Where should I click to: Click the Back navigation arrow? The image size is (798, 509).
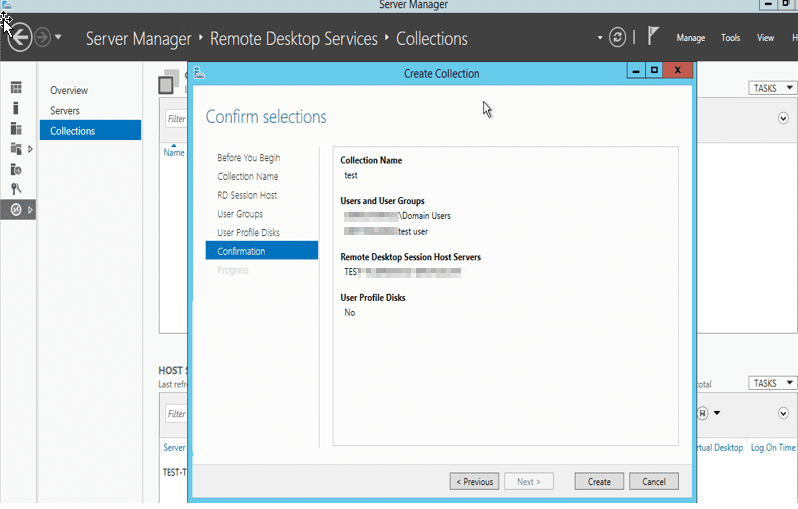[x=18, y=38]
